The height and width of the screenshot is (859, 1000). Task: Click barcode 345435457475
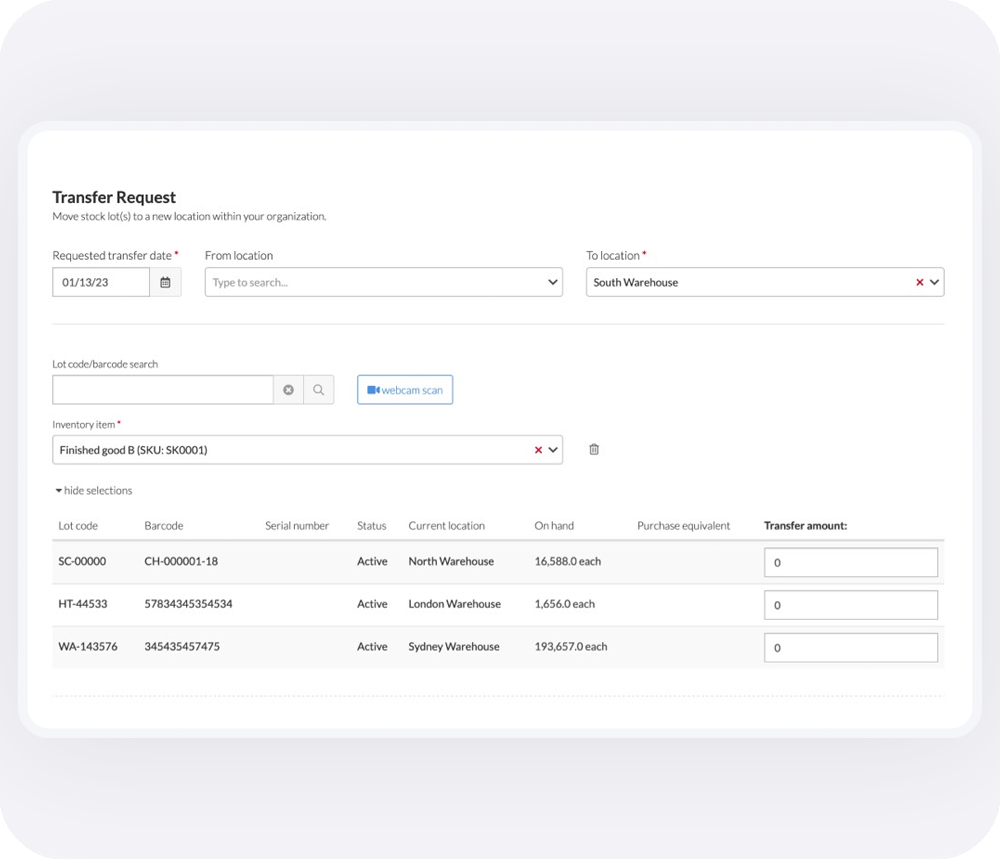(182, 647)
